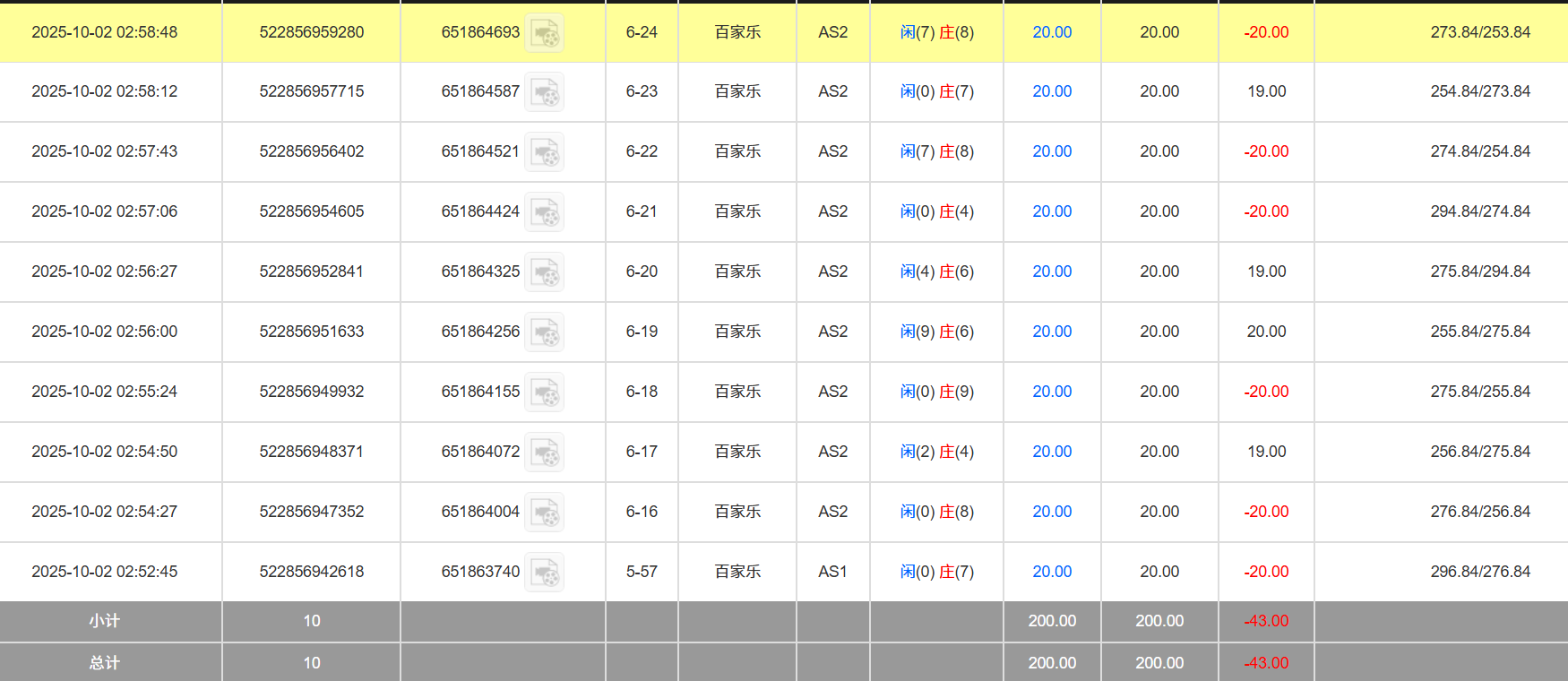The width and height of the screenshot is (1568, 681).
Task: Play the replay for round 651864155
Action: [x=544, y=392]
